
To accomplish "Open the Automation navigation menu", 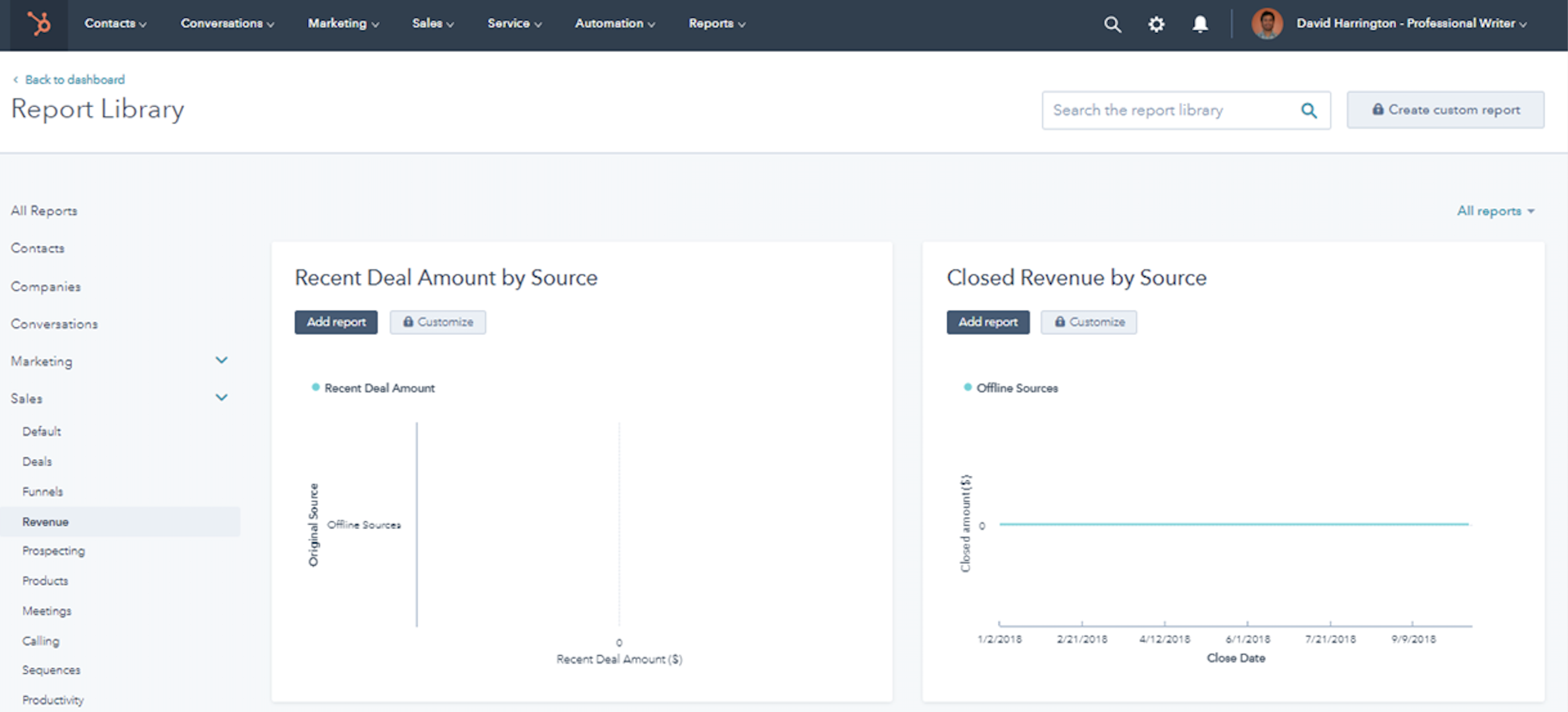I will (614, 24).
